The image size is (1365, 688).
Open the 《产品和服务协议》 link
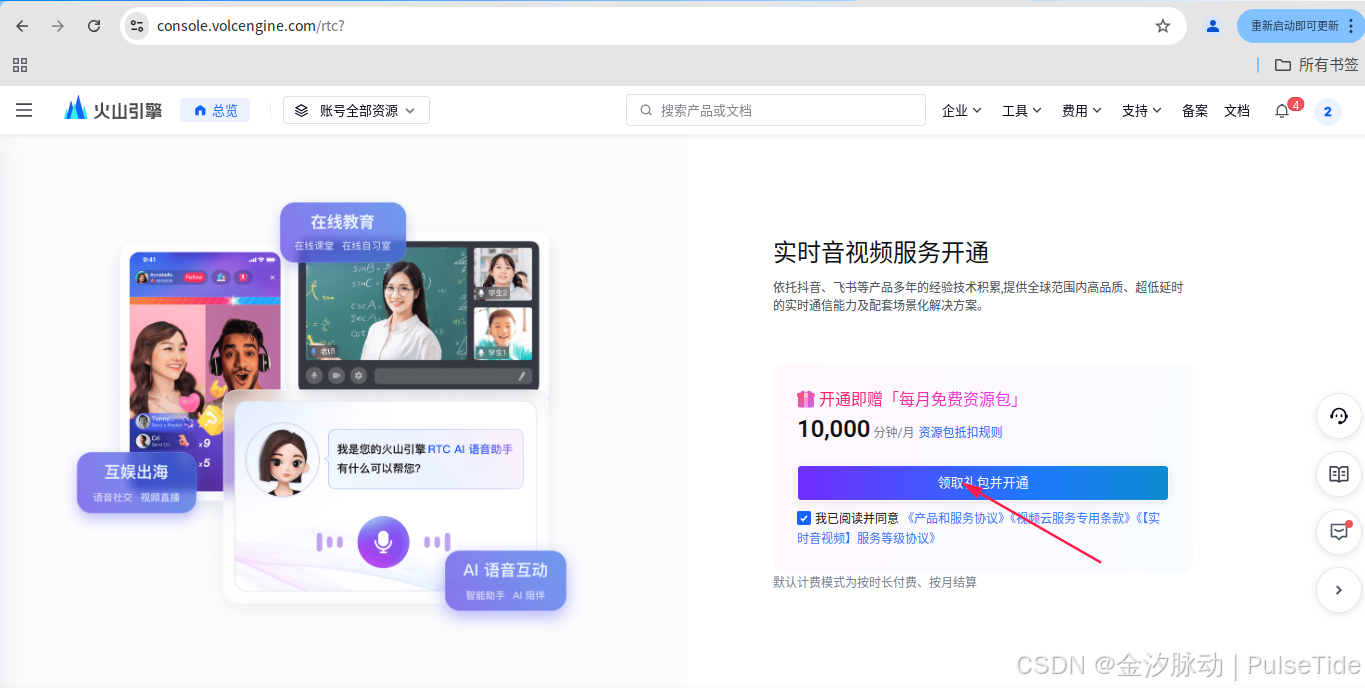pyautogui.click(x=955, y=518)
